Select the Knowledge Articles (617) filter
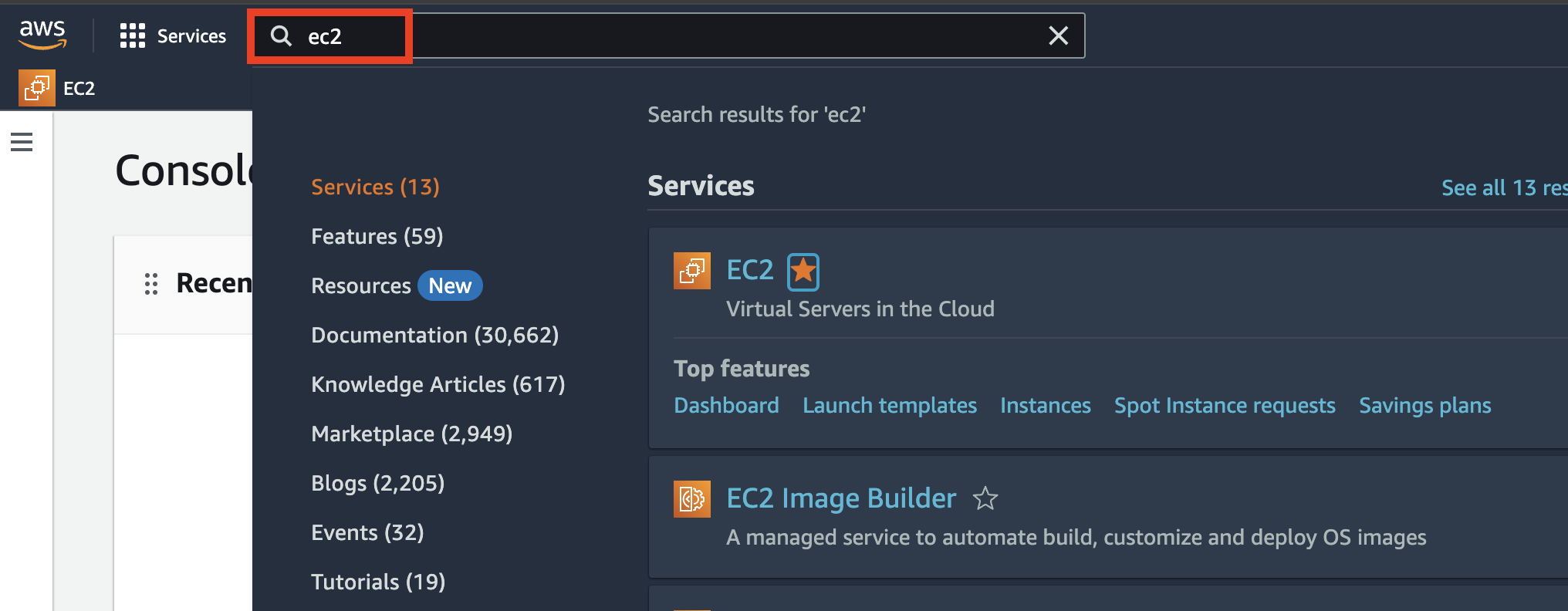This screenshot has height=611, width=1568. [438, 384]
